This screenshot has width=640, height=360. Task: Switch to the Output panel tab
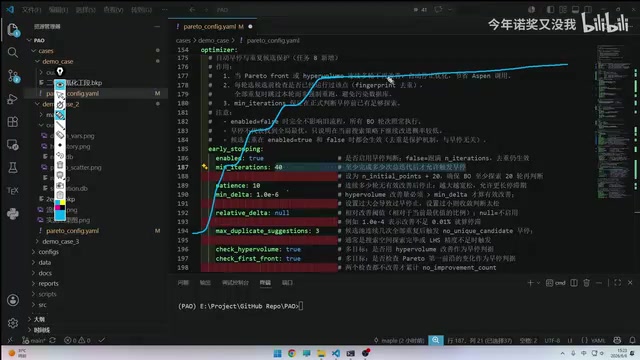[x=205, y=282]
